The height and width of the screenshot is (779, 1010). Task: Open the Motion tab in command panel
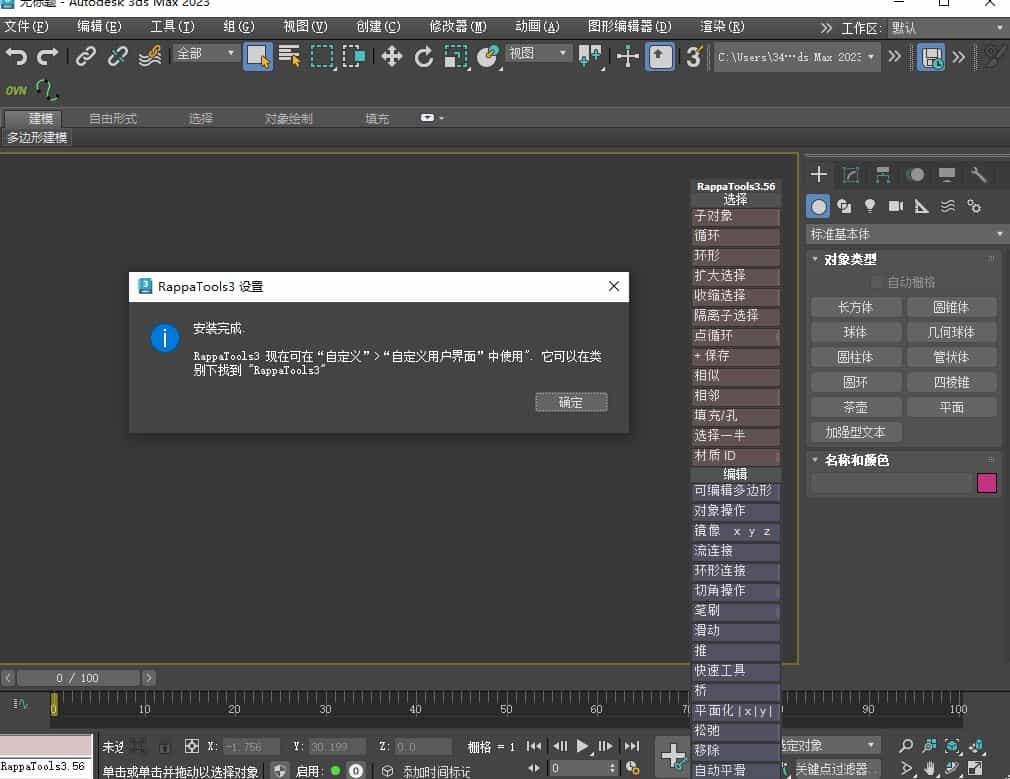click(x=915, y=174)
